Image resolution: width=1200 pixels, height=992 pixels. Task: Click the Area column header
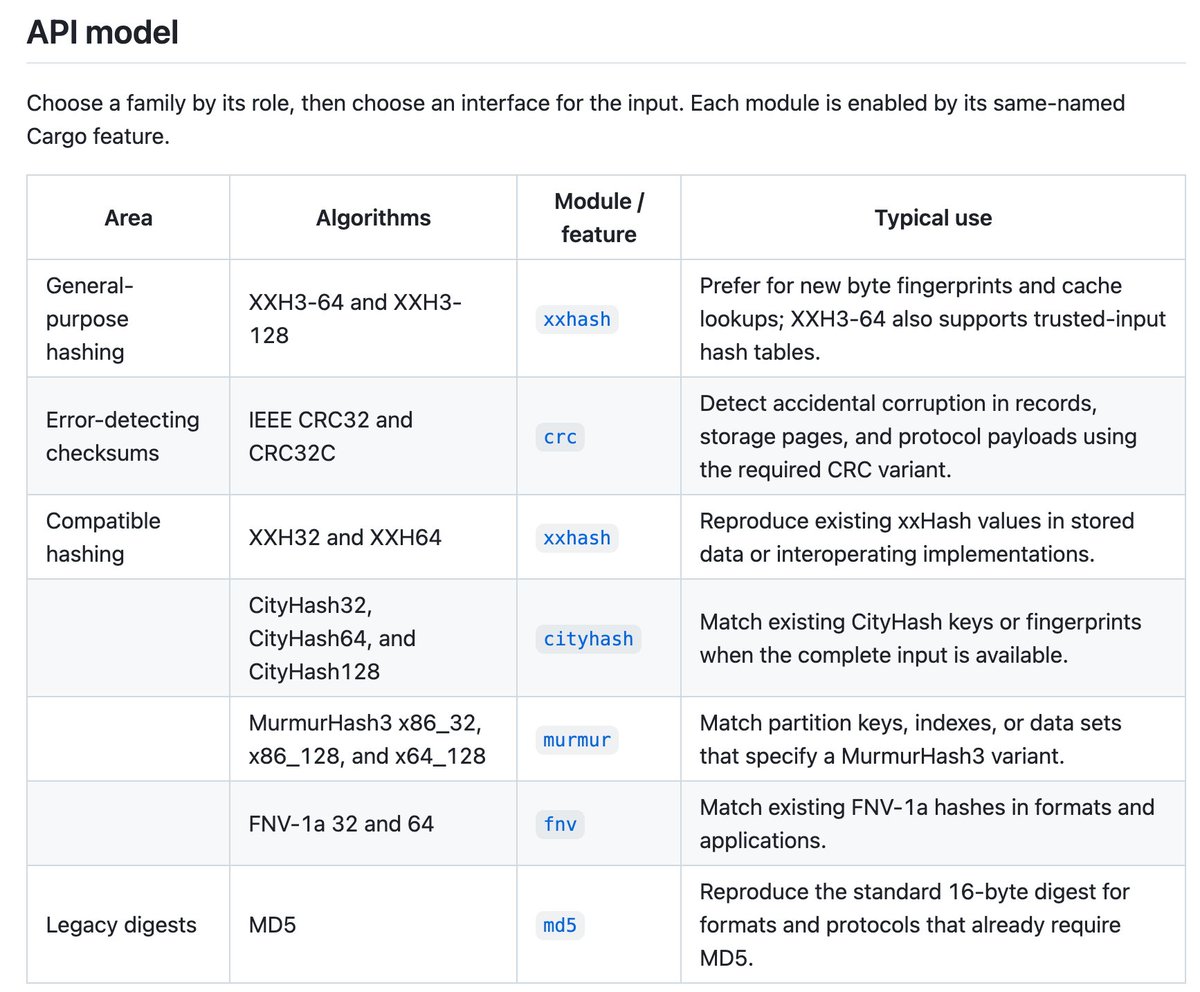(x=128, y=218)
